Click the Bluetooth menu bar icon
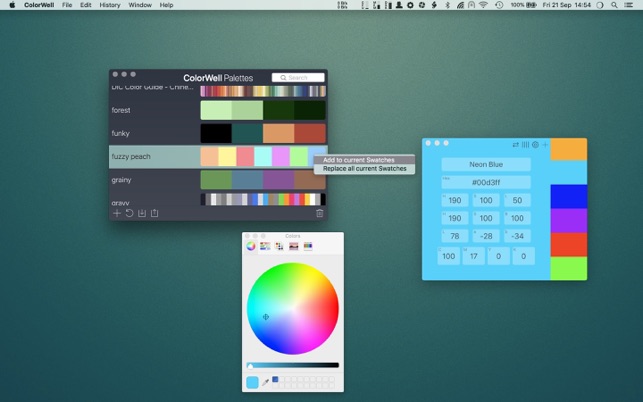The height and width of the screenshot is (402, 643). 448,5
